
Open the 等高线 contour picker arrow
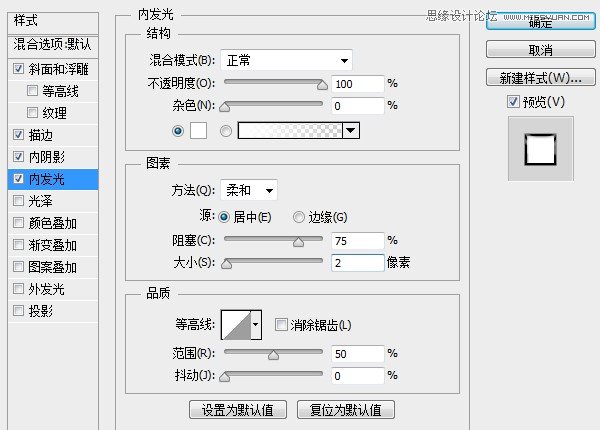click(x=256, y=325)
